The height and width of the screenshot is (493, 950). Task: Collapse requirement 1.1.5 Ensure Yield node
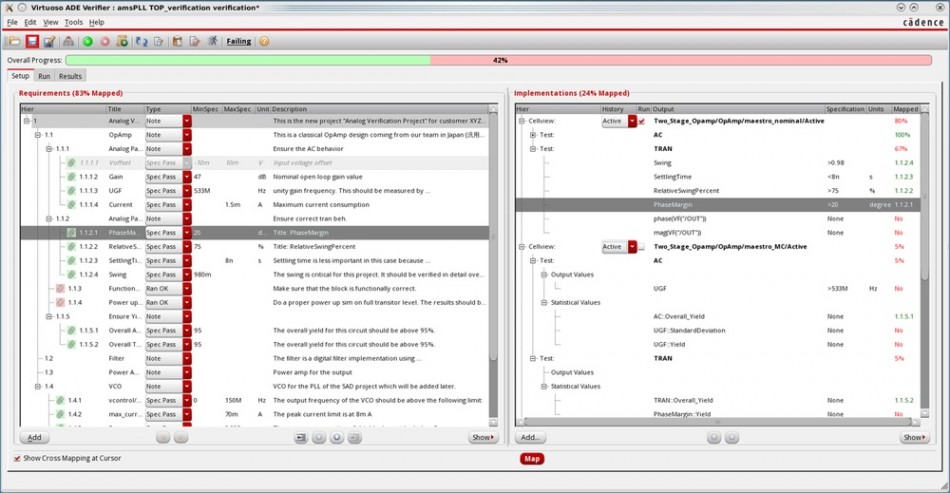pos(49,317)
